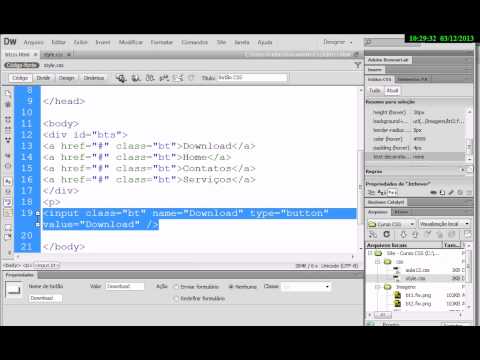Click the open documents icon in coding toolbar
This screenshot has width=480, height=360.
(x=8, y=93)
